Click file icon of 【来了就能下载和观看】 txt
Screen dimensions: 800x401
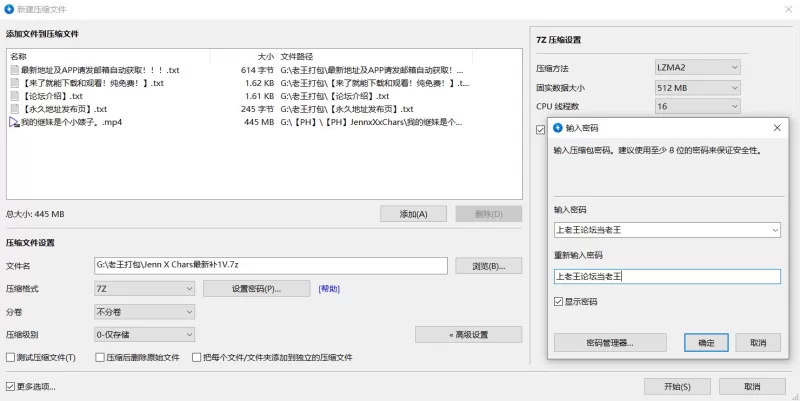pyautogui.click(x=14, y=83)
